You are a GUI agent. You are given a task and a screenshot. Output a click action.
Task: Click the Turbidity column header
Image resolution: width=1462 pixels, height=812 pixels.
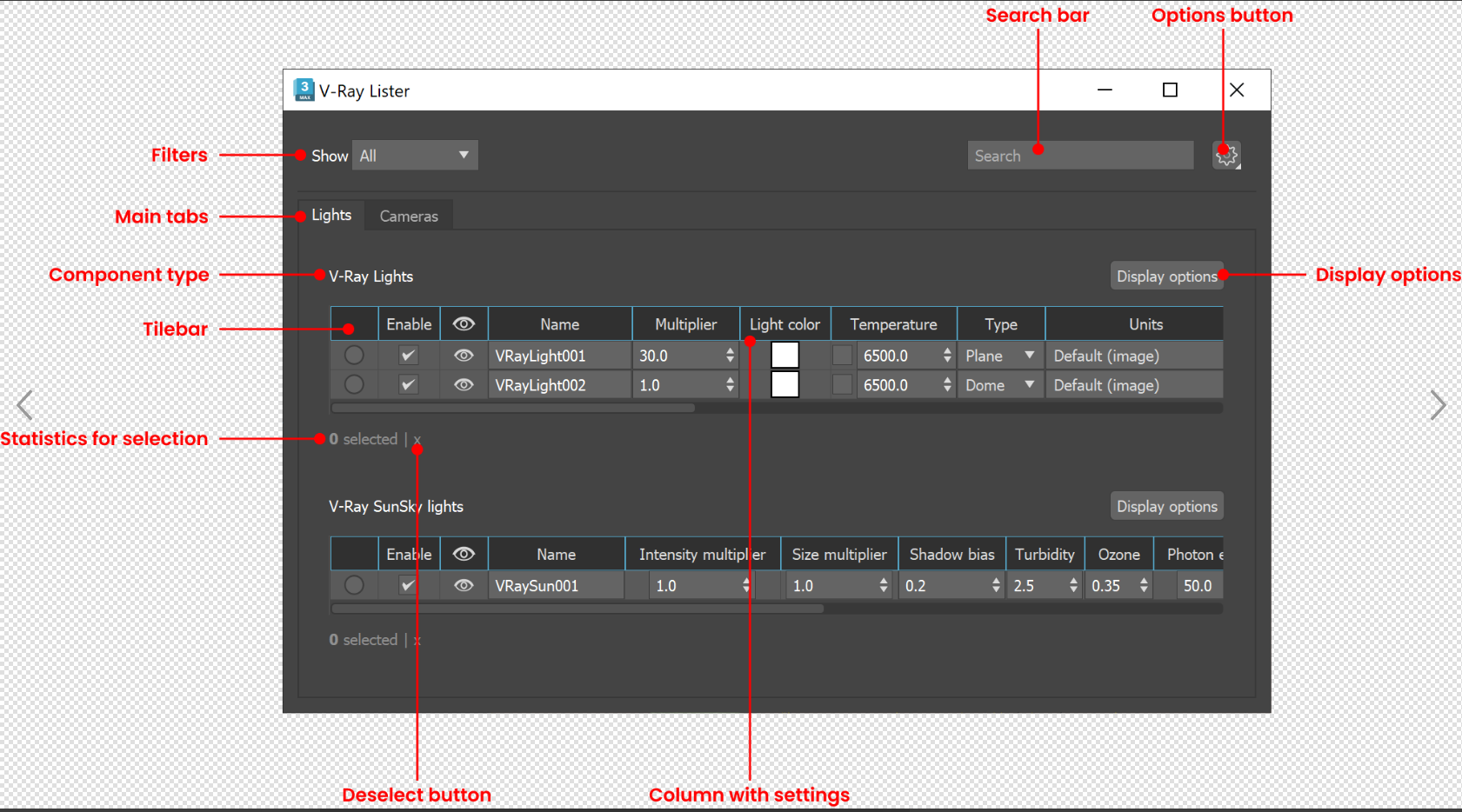[x=1045, y=555]
